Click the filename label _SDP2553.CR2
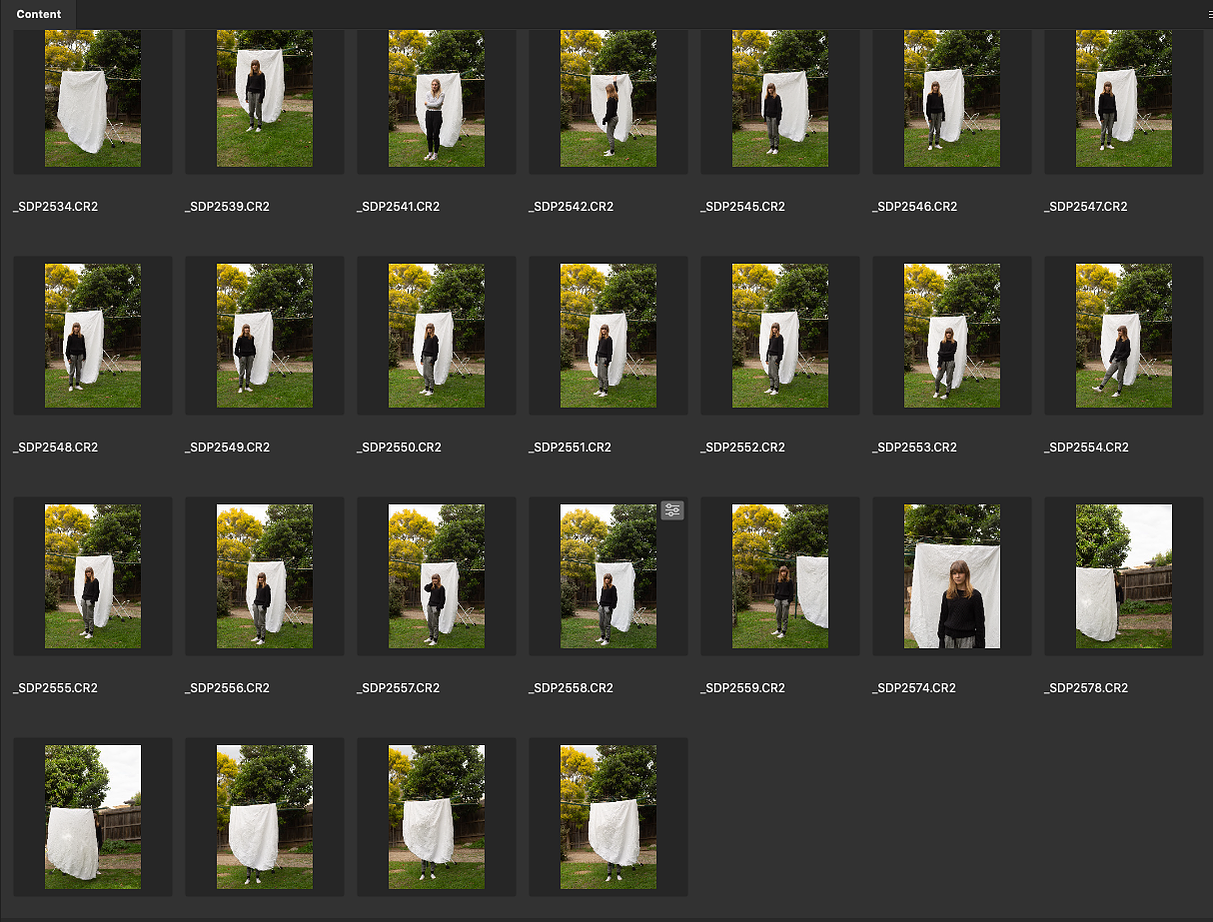 click(915, 447)
